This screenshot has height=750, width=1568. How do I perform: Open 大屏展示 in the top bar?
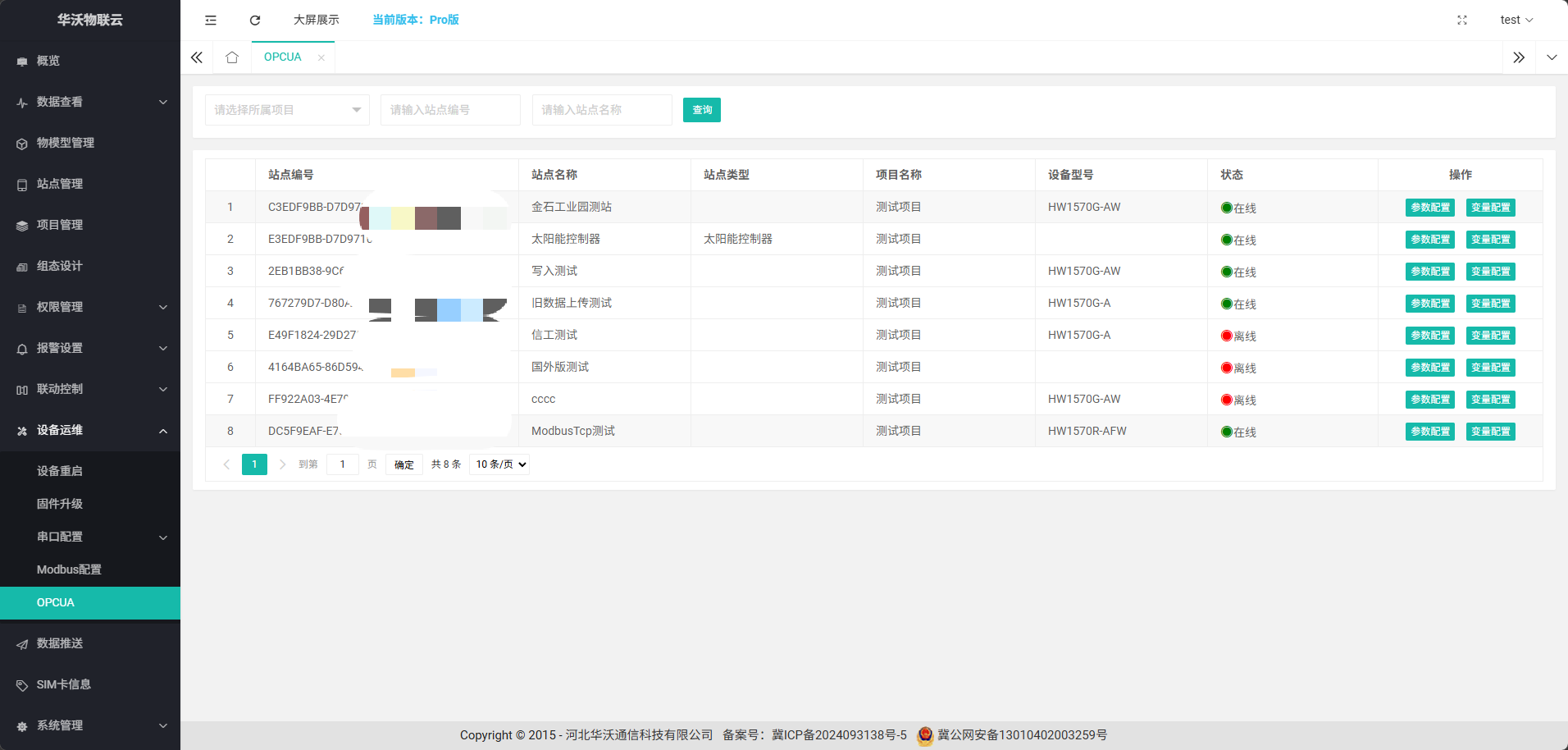[x=316, y=20]
